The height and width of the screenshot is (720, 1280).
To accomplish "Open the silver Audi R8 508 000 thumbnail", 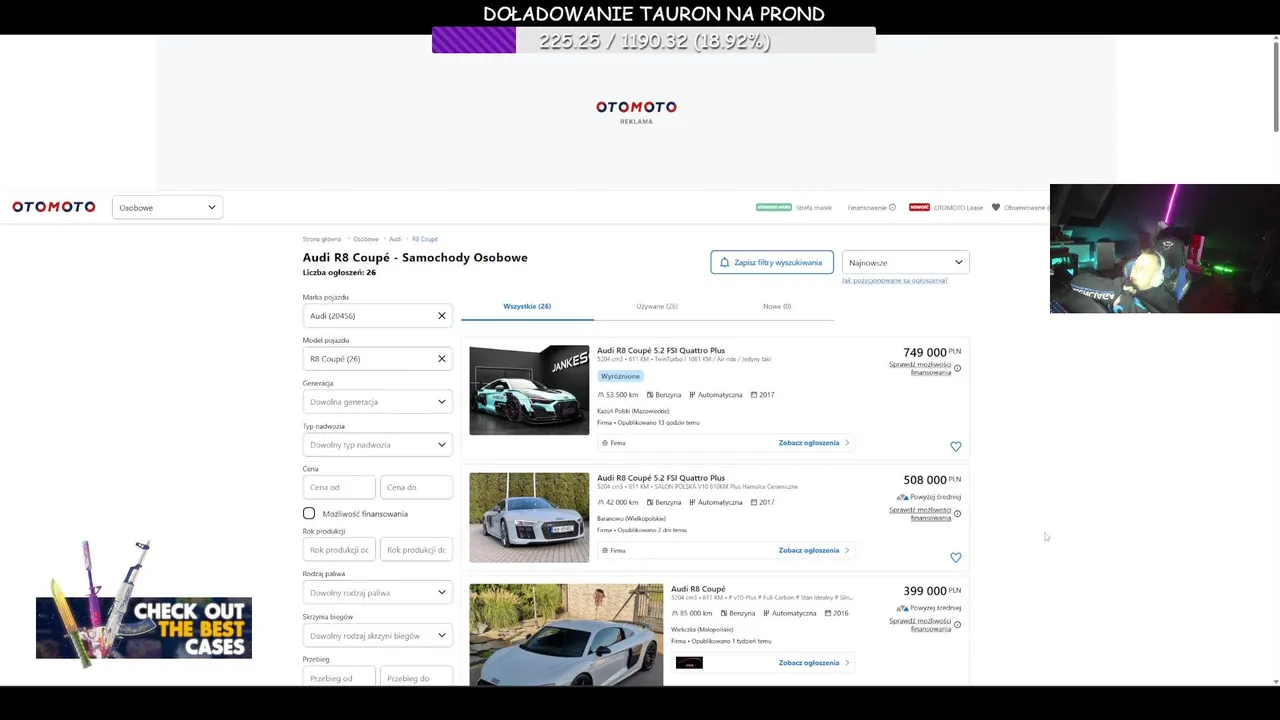I will coord(529,517).
